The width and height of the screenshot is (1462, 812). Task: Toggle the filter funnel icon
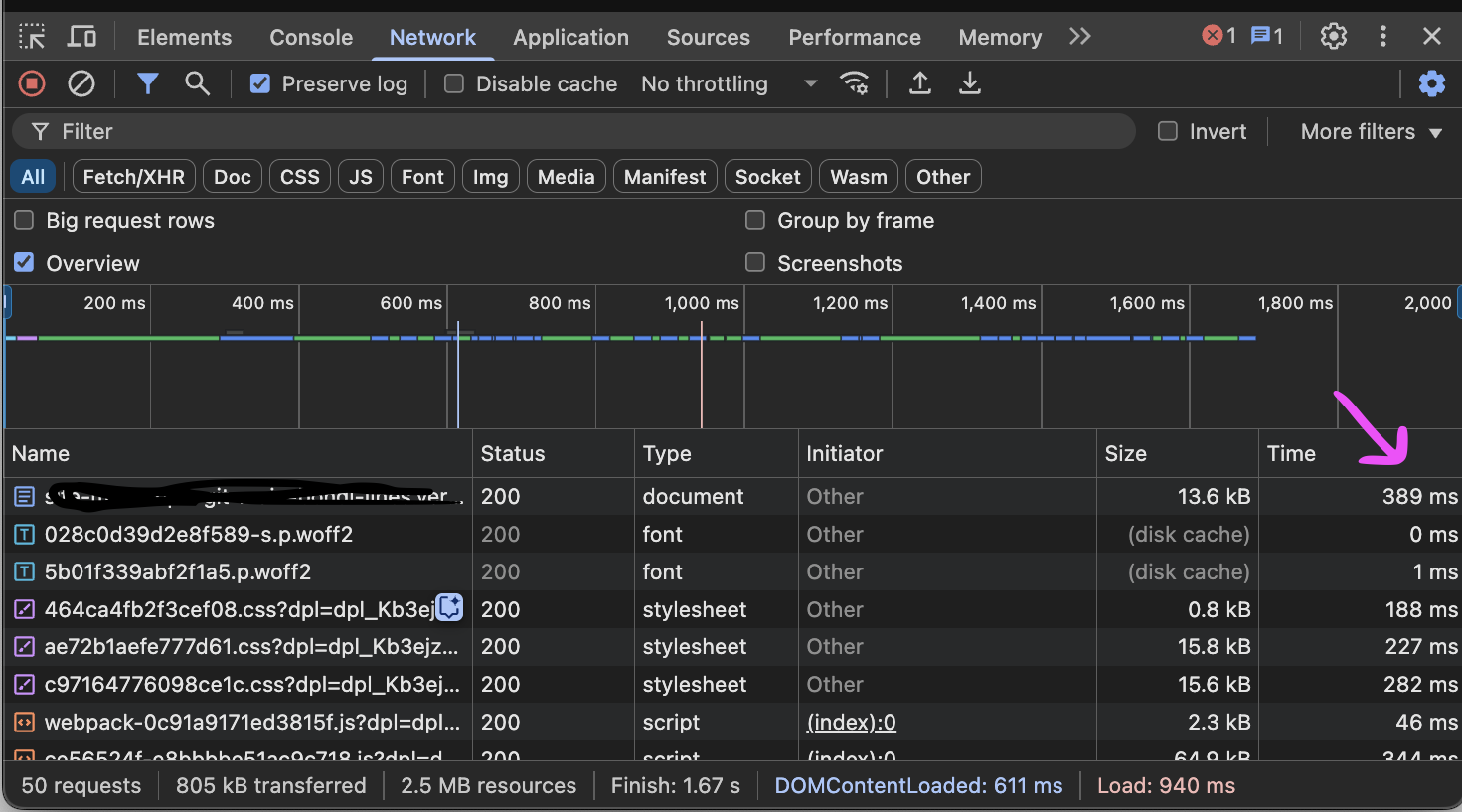[147, 83]
